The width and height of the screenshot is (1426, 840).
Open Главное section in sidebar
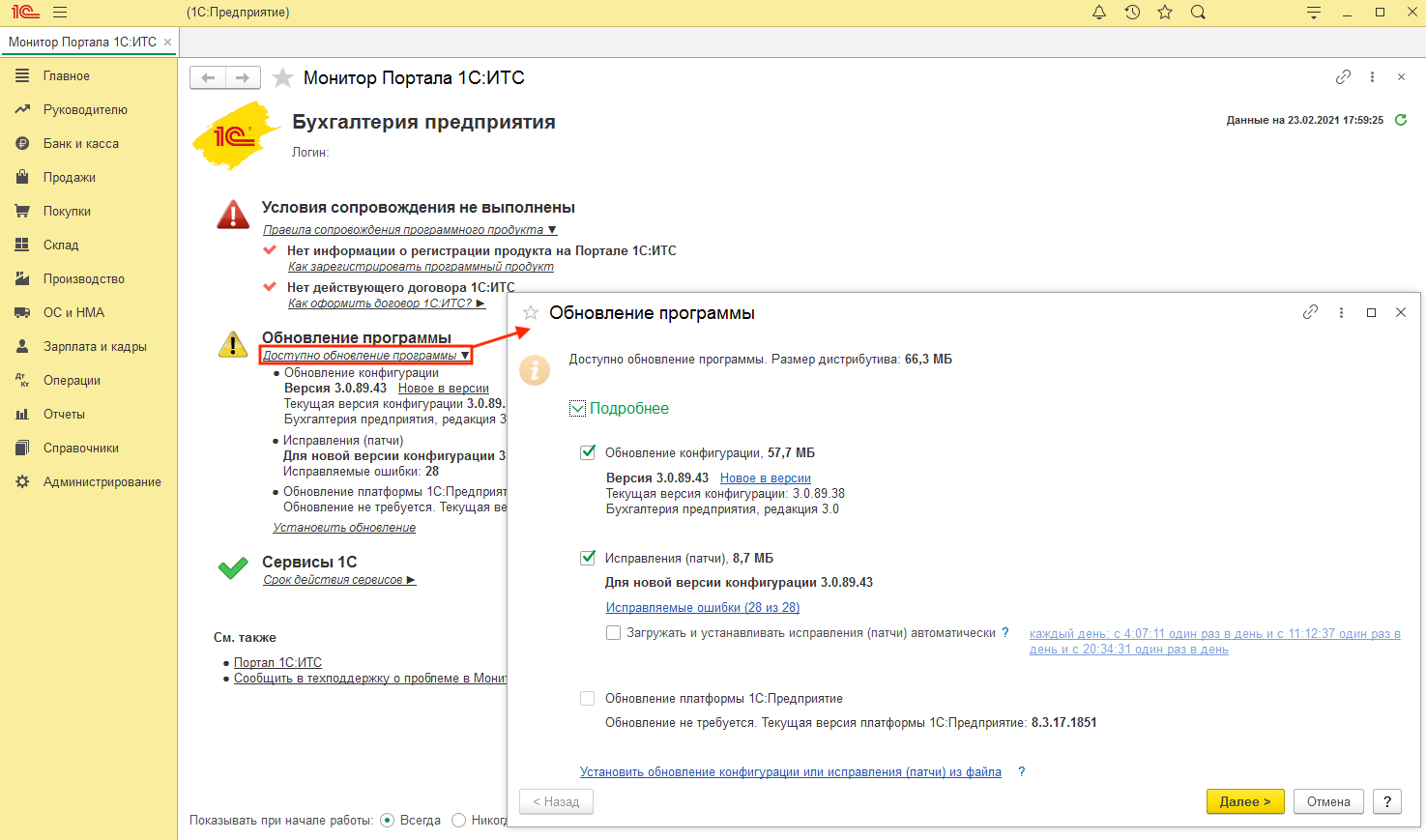click(67, 75)
